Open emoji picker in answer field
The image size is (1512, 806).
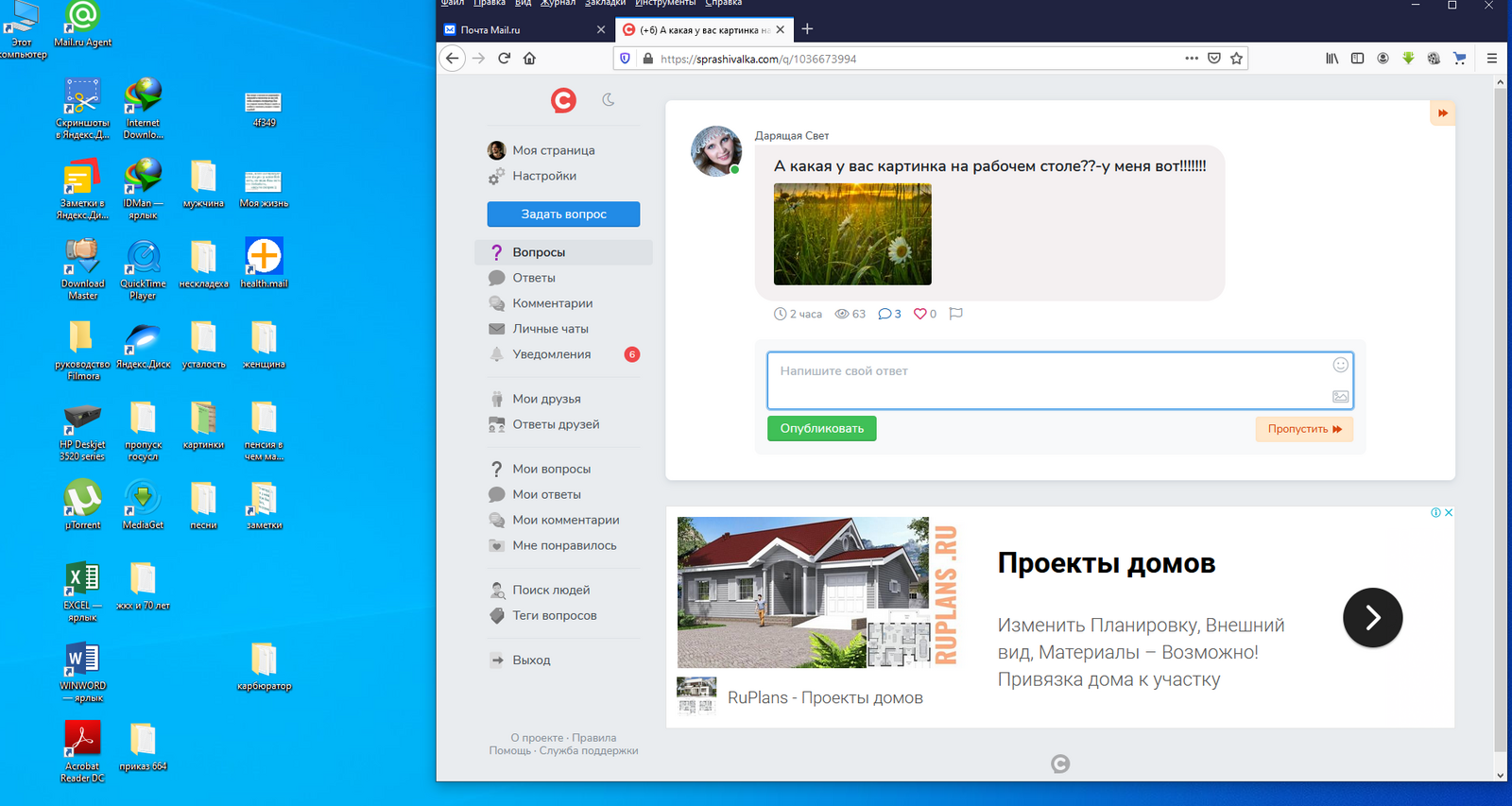pyautogui.click(x=1340, y=365)
